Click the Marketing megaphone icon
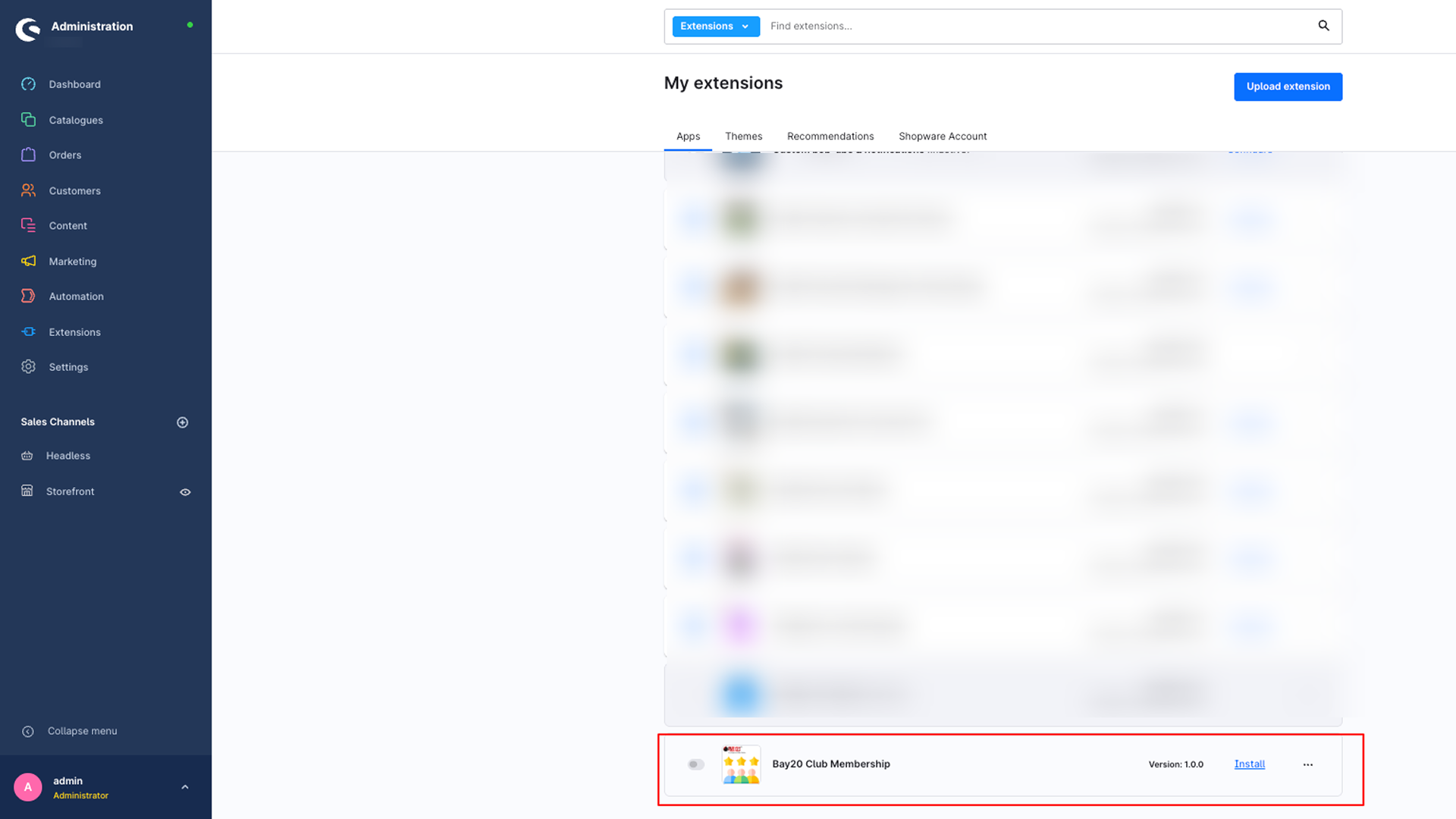Viewport: 1456px width, 819px height. click(28, 261)
